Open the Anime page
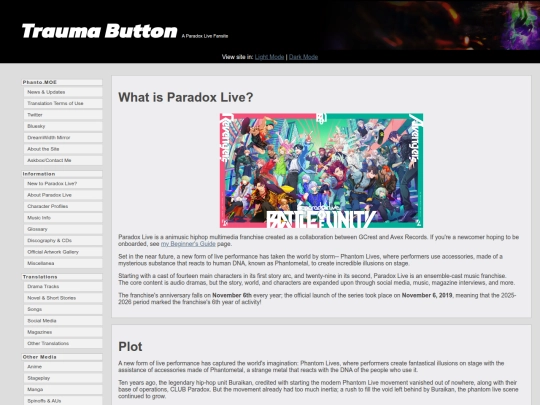This screenshot has width=540, height=405. coord(63,367)
